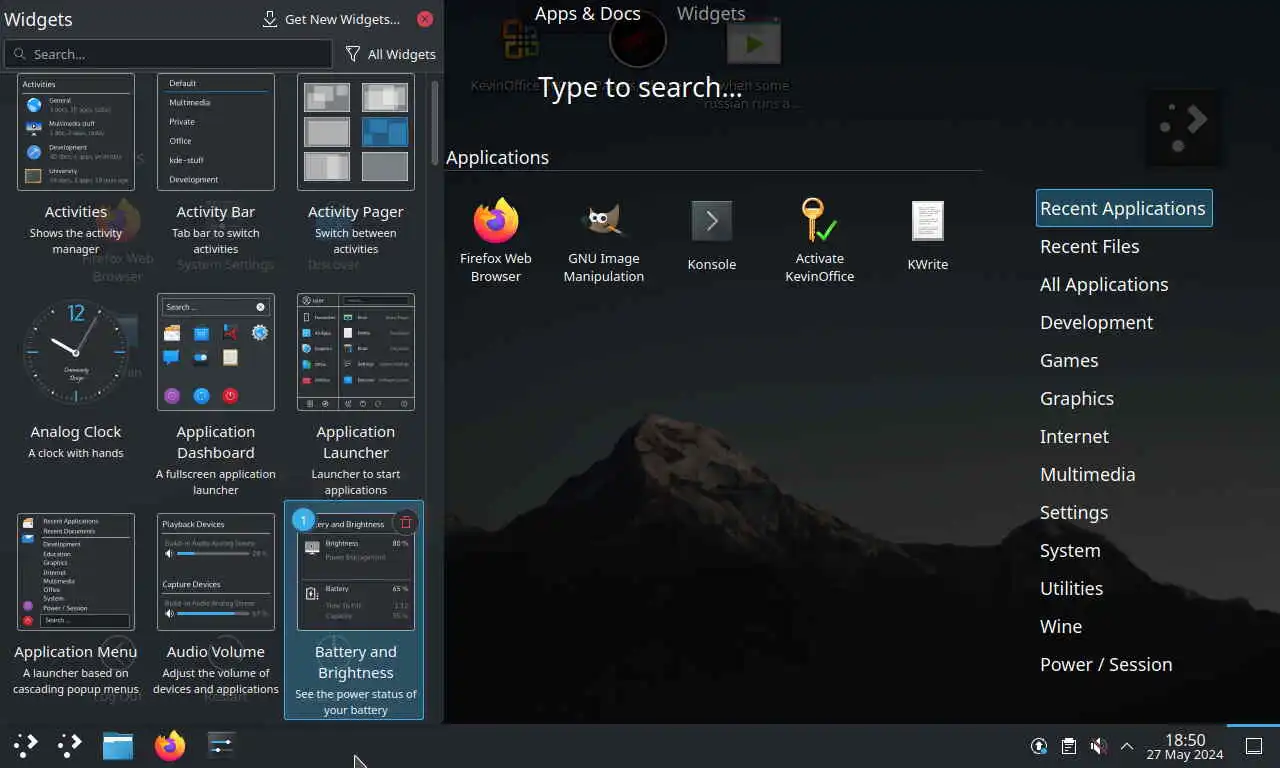The width and height of the screenshot is (1280, 768).
Task: Click the Battery and Brightness widget title
Action: point(356,662)
